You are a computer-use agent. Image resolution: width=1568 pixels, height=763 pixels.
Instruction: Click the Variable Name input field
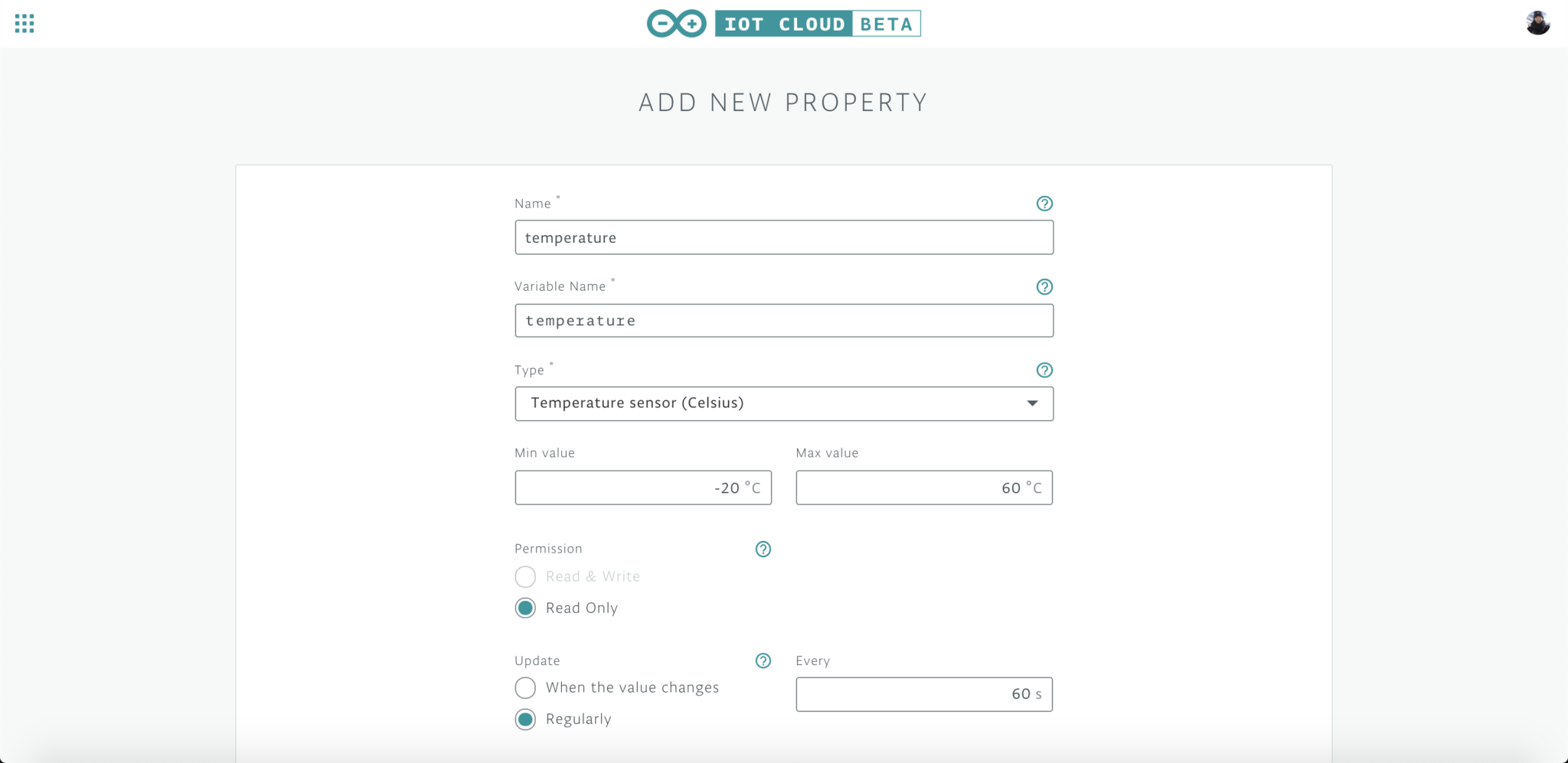784,321
